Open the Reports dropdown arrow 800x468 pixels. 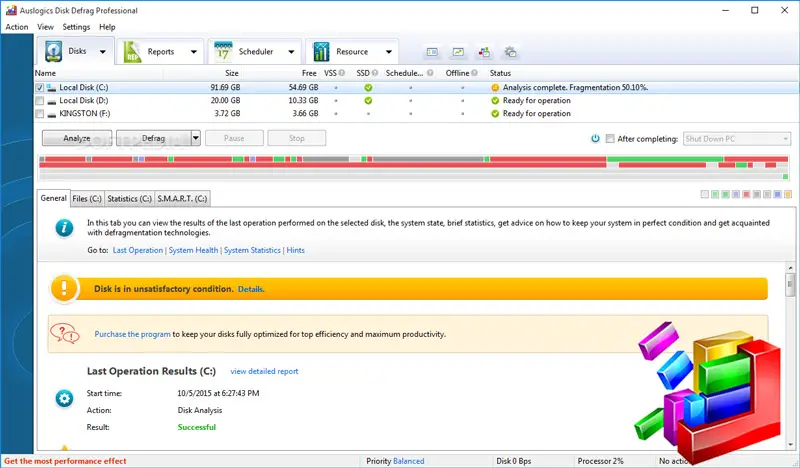pyautogui.click(x=194, y=52)
